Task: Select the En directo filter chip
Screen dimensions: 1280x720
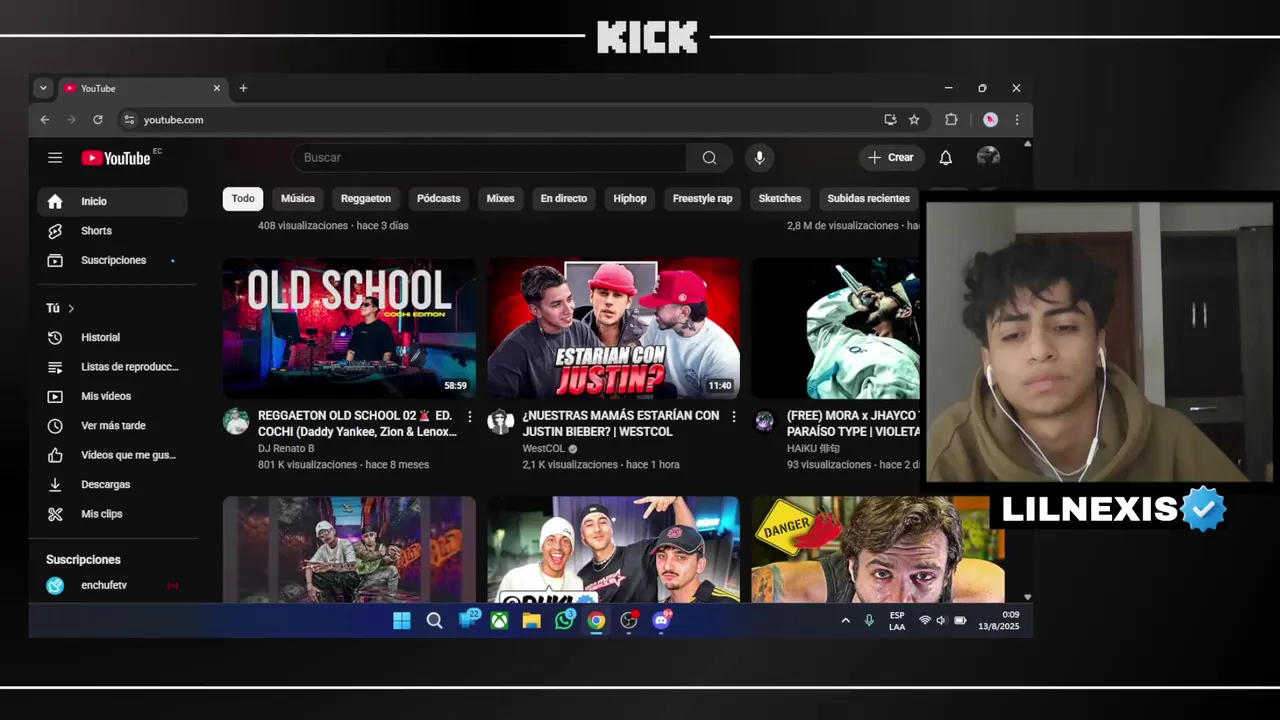Action: tap(564, 199)
